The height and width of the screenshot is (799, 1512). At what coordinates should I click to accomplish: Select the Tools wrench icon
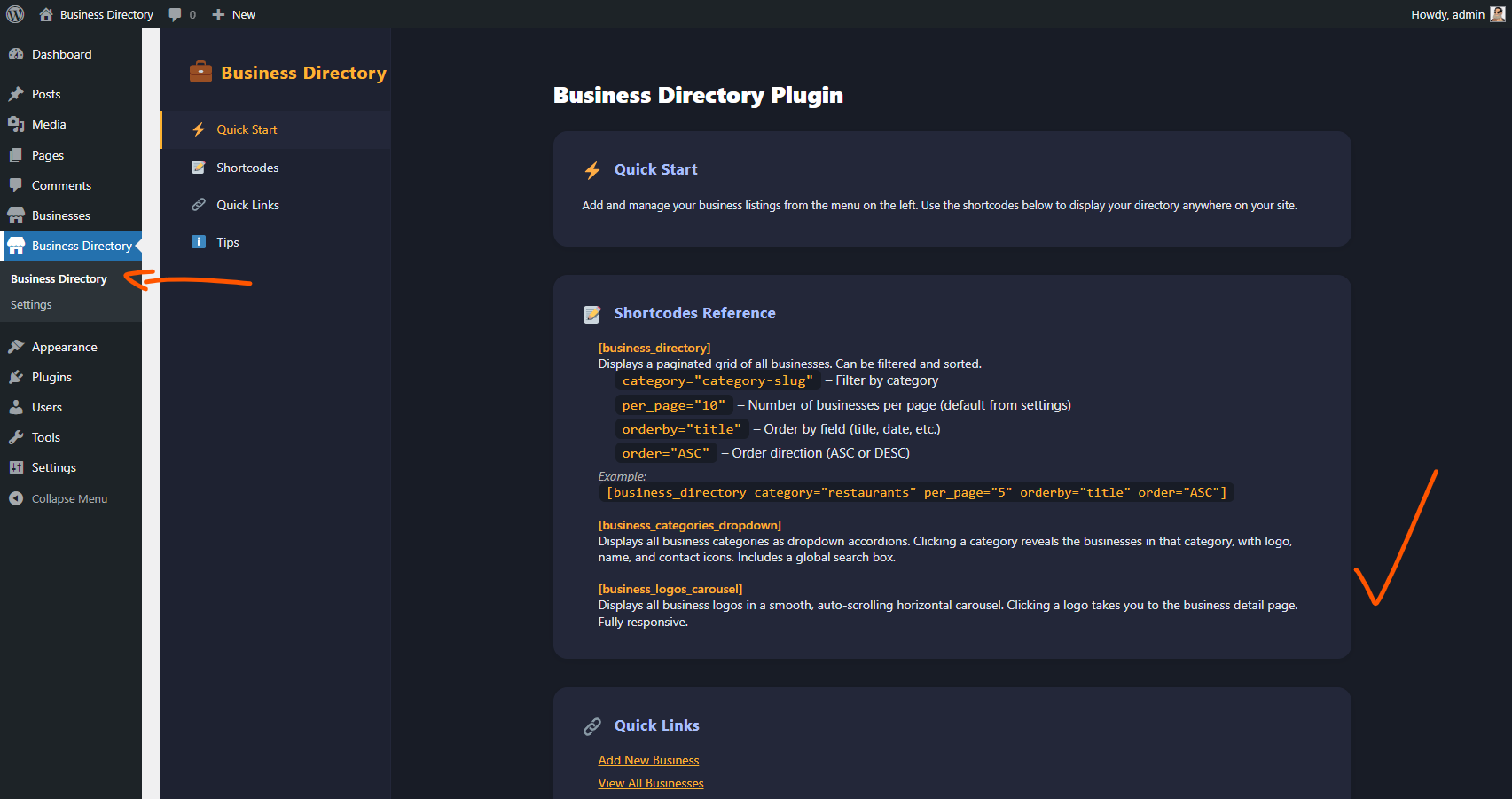(18, 436)
